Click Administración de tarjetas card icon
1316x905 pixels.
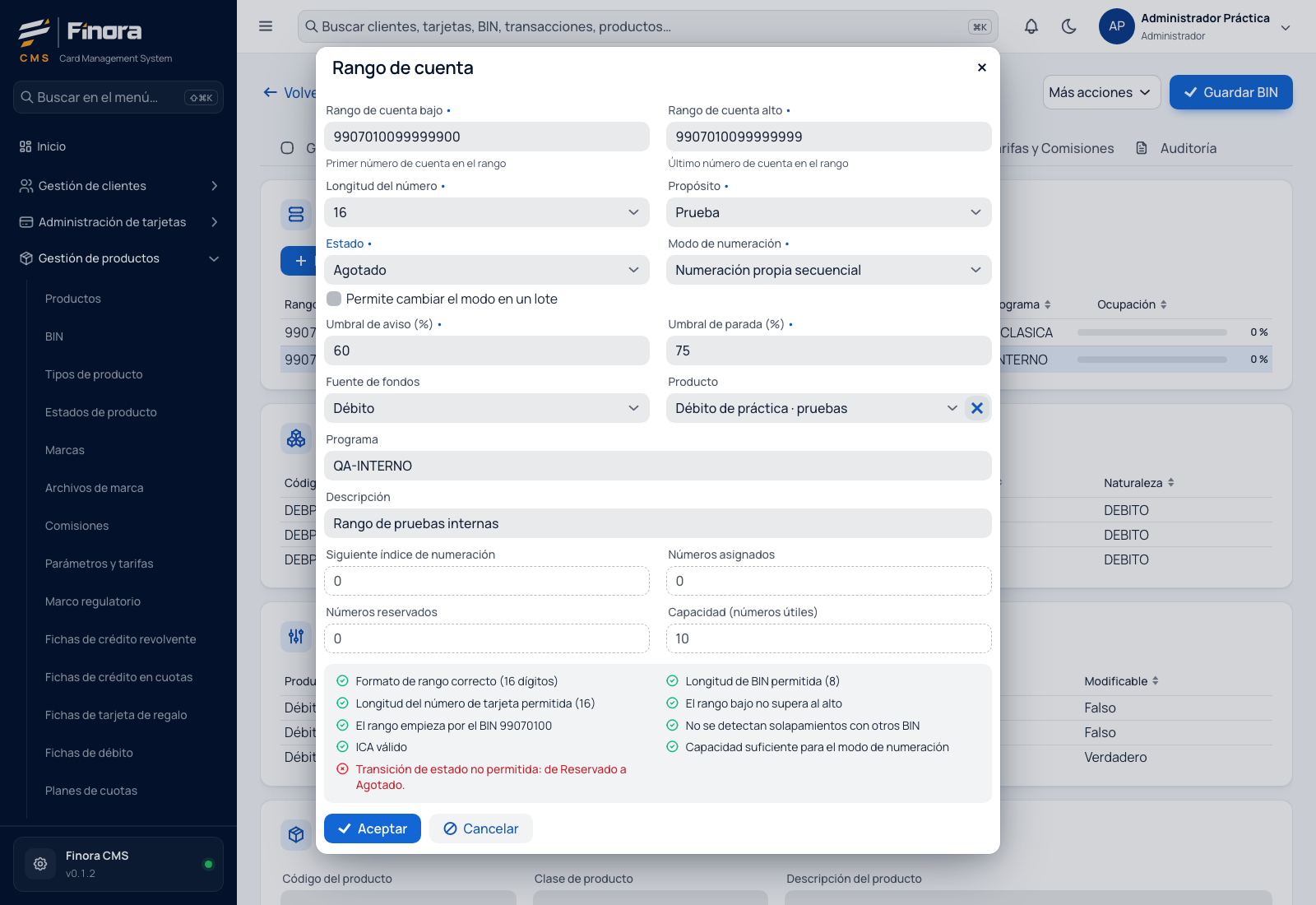coord(26,222)
